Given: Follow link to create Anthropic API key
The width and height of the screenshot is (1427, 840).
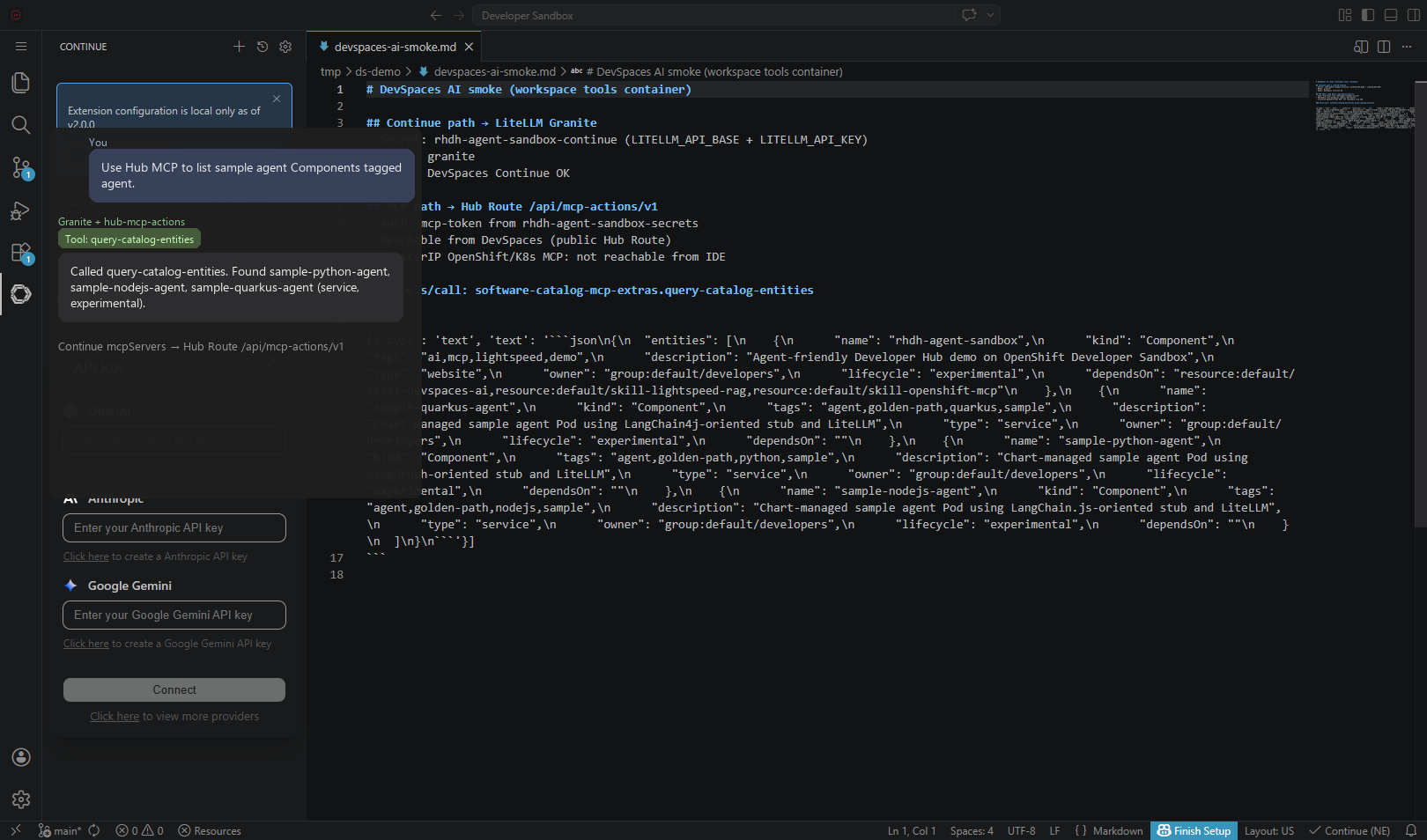Looking at the screenshot, I should click(86, 556).
